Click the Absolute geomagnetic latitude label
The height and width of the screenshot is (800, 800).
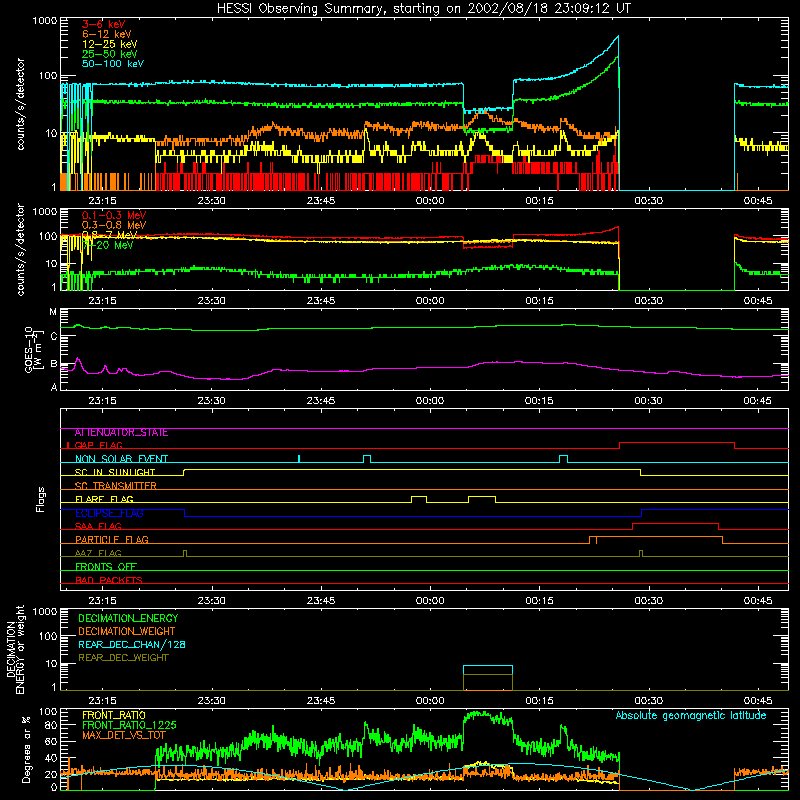point(691,716)
